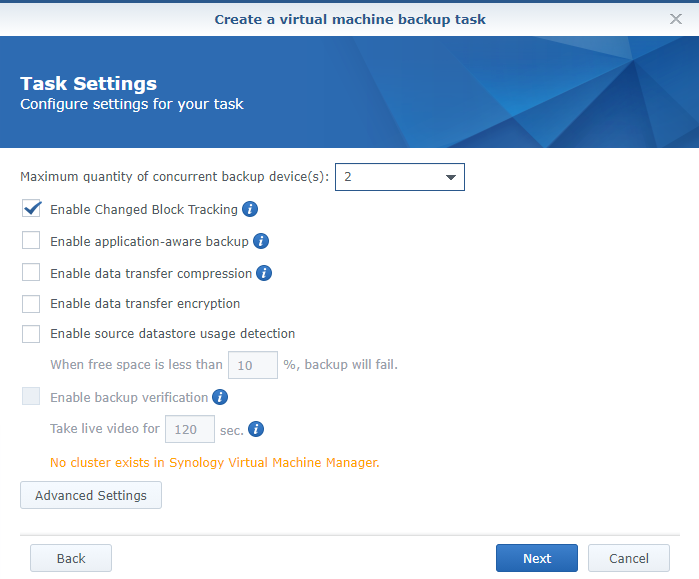
Task: Click info icon next to application-aware backup
Action: click(x=260, y=242)
